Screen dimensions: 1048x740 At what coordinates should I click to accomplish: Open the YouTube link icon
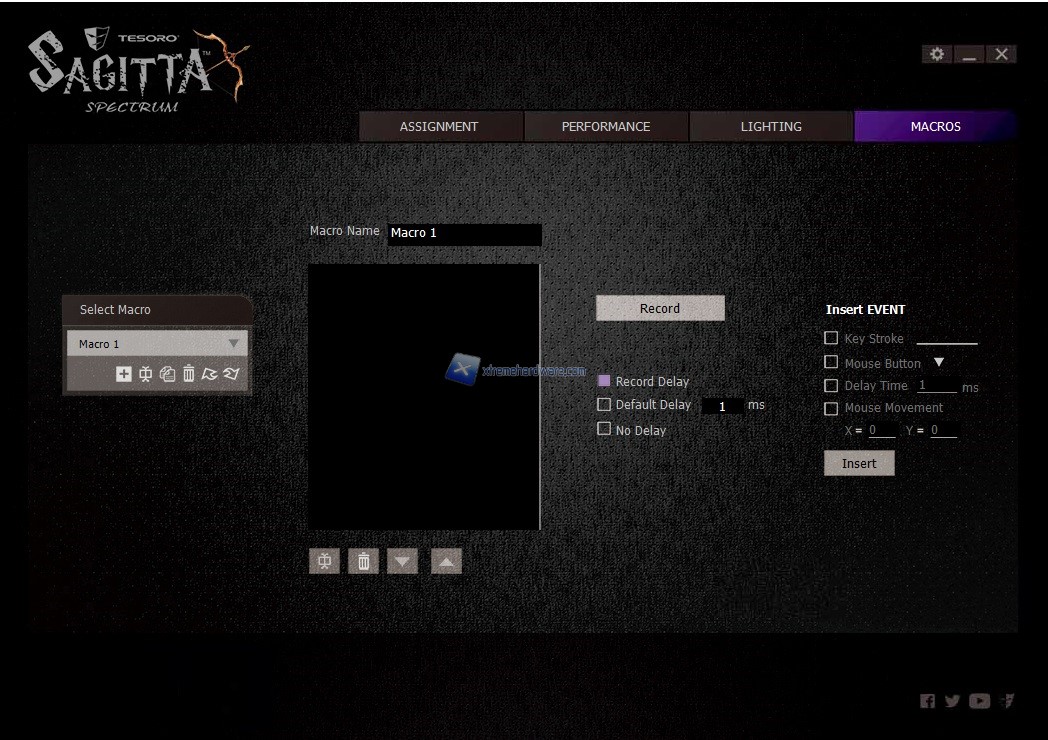point(979,701)
